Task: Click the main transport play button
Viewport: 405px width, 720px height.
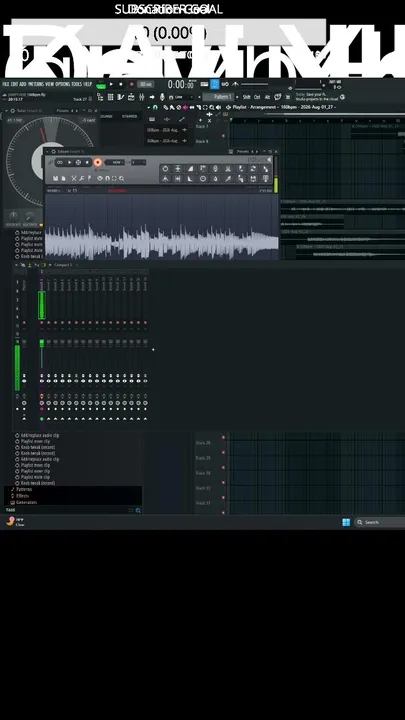Action: (x=111, y=84)
